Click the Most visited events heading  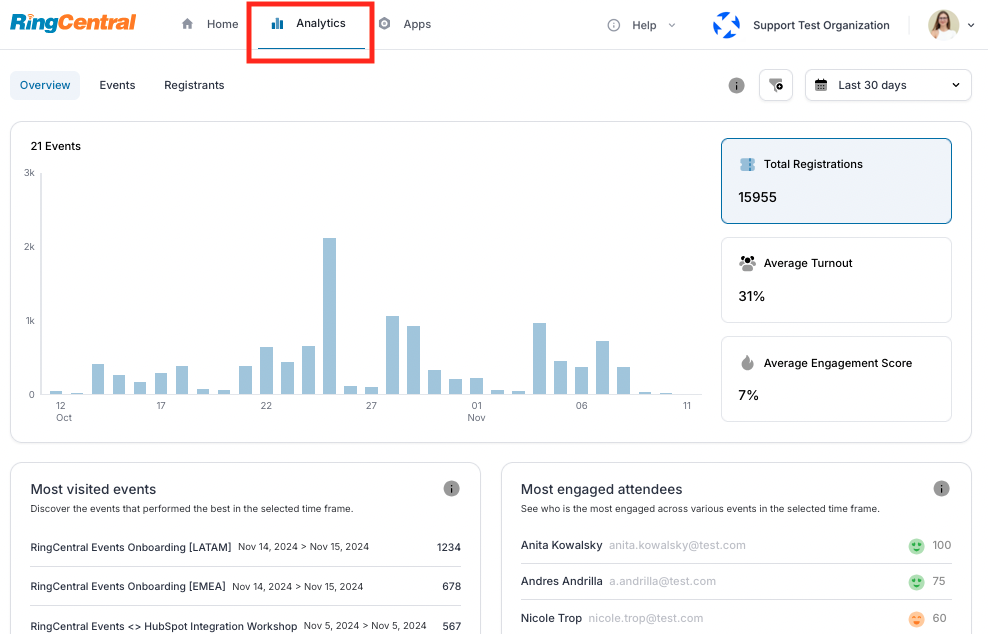click(93, 489)
